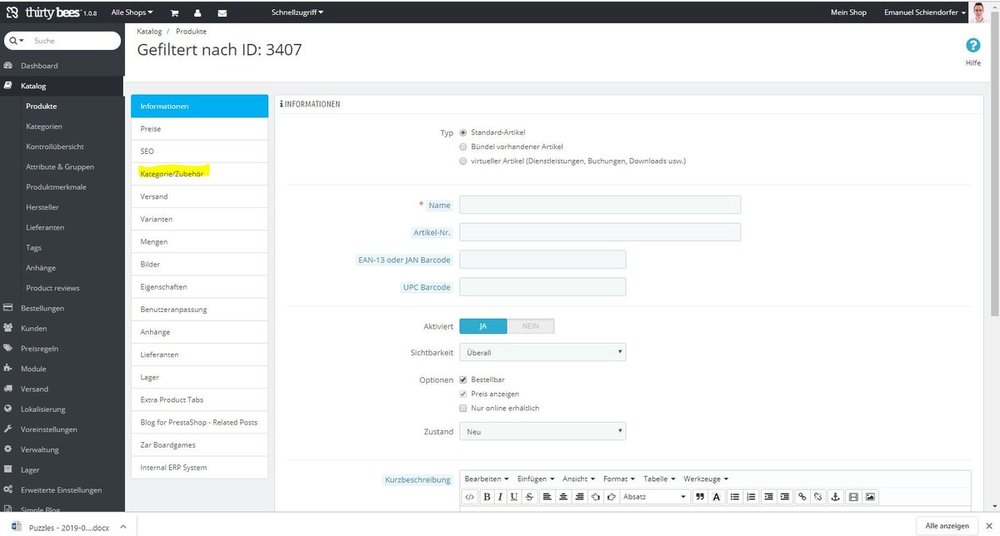The height and width of the screenshot is (536, 1000).
Task: Insert an anchor using the anchor icon
Action: pyautogui.click(x=834, y=497)
